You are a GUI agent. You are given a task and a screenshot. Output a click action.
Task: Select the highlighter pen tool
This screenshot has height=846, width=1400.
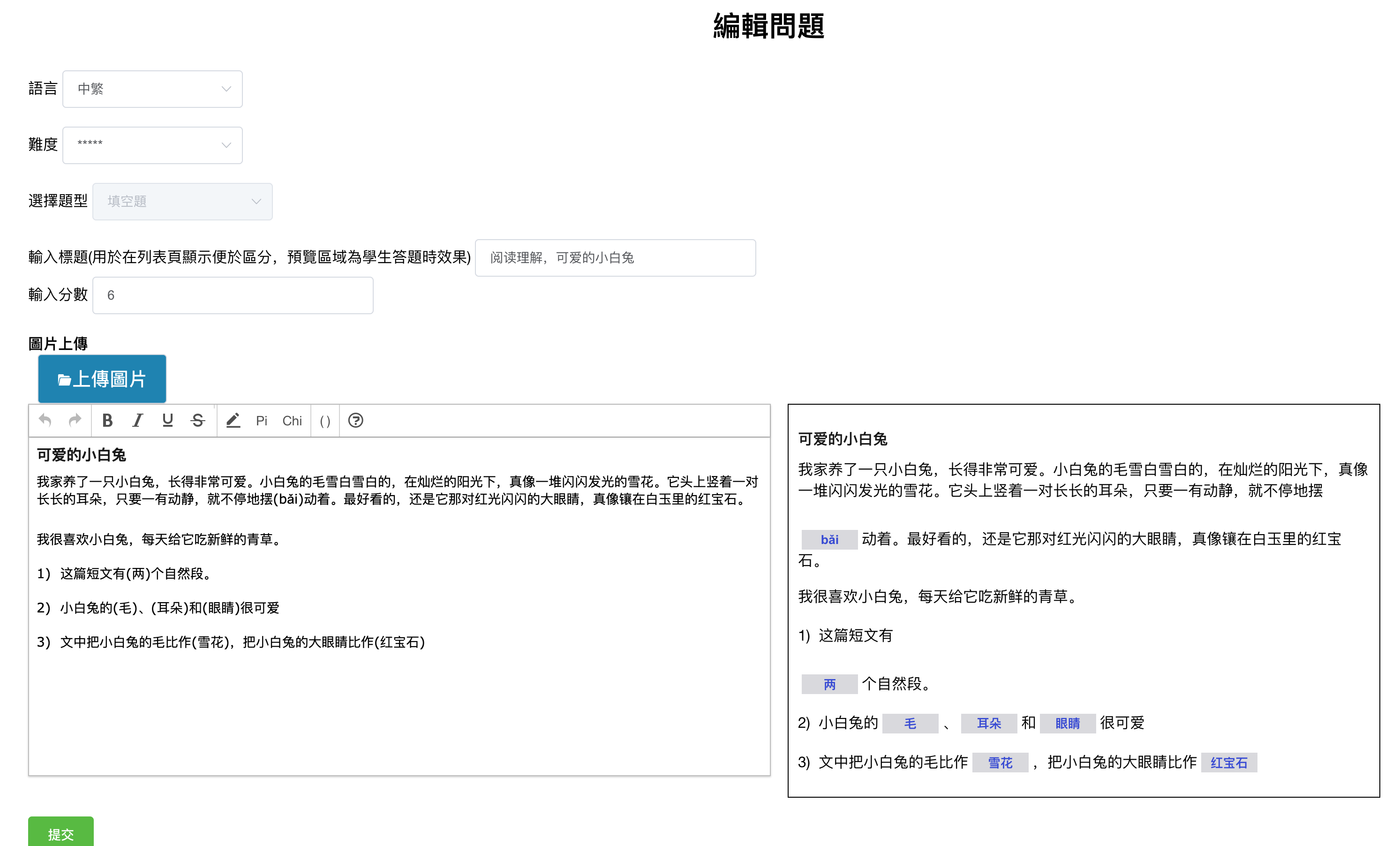click(x=233, y=421)
